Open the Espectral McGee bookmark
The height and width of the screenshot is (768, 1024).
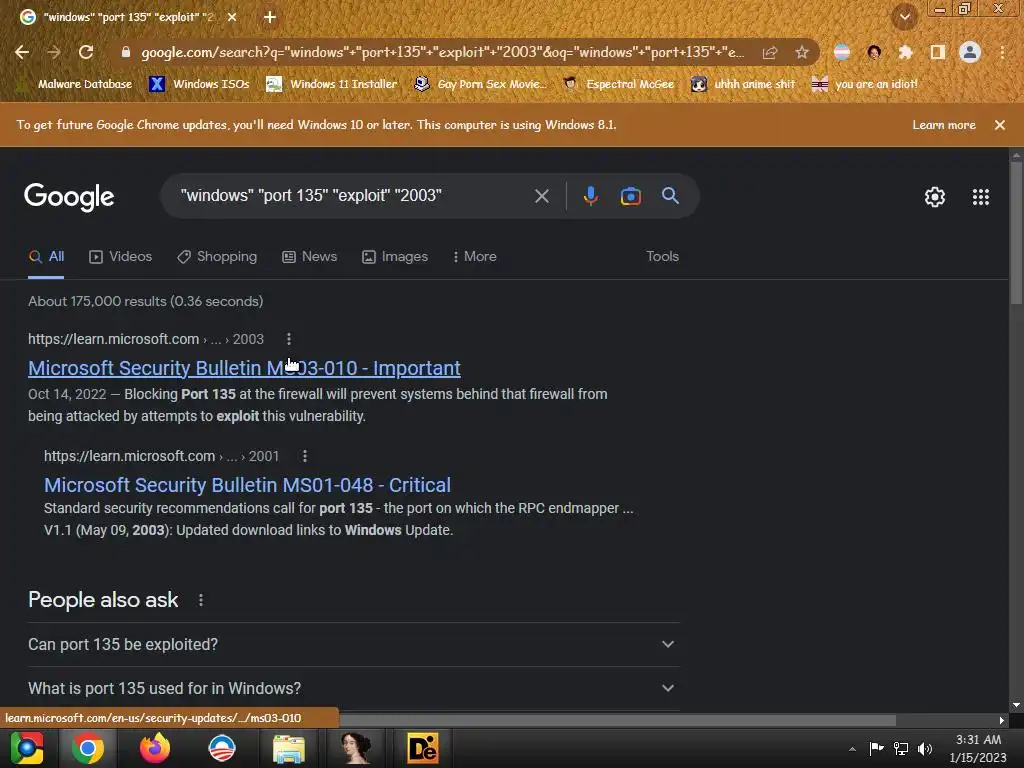619,84
